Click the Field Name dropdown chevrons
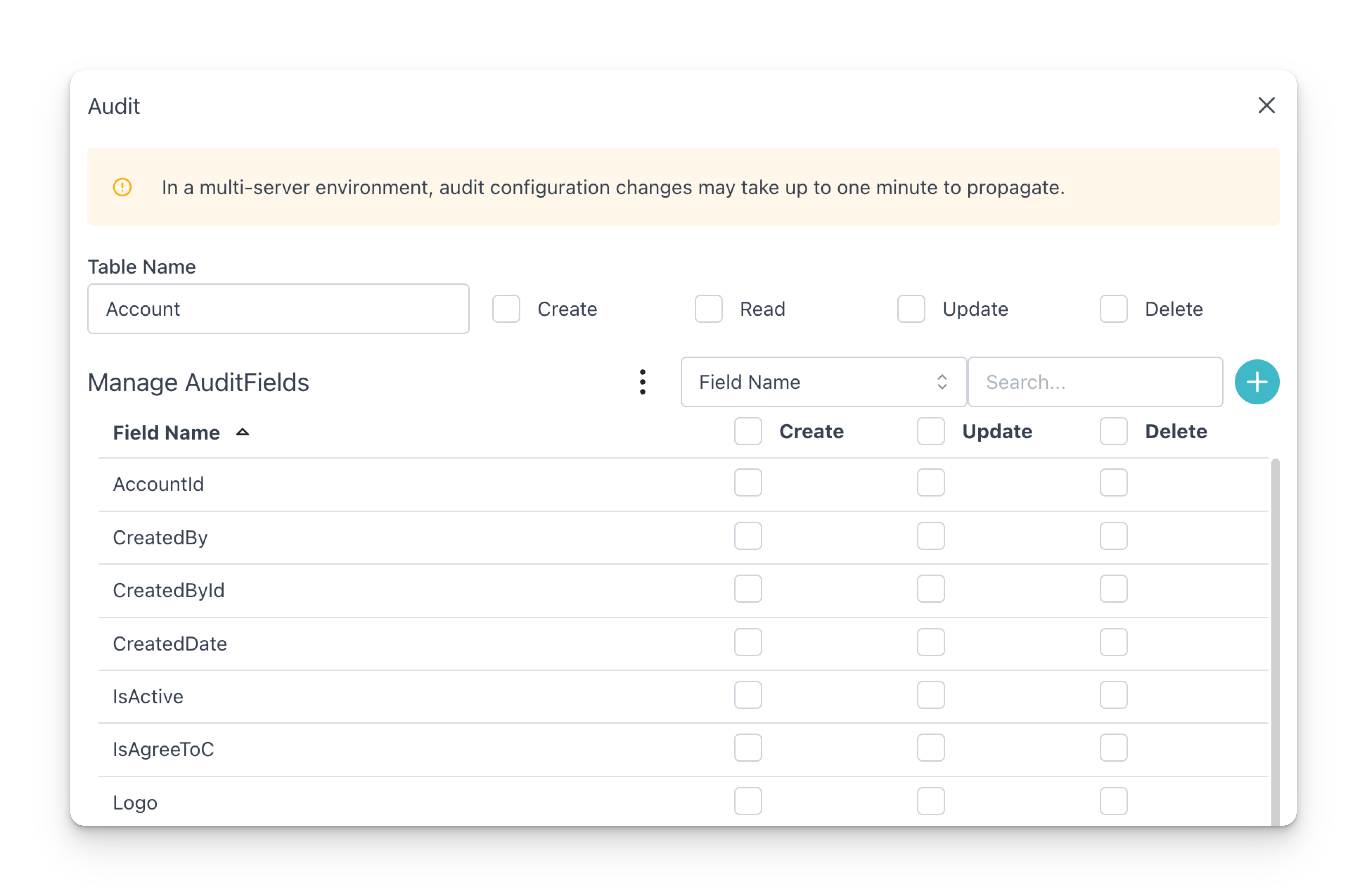Screen dimensions: 1367x896 941,382
